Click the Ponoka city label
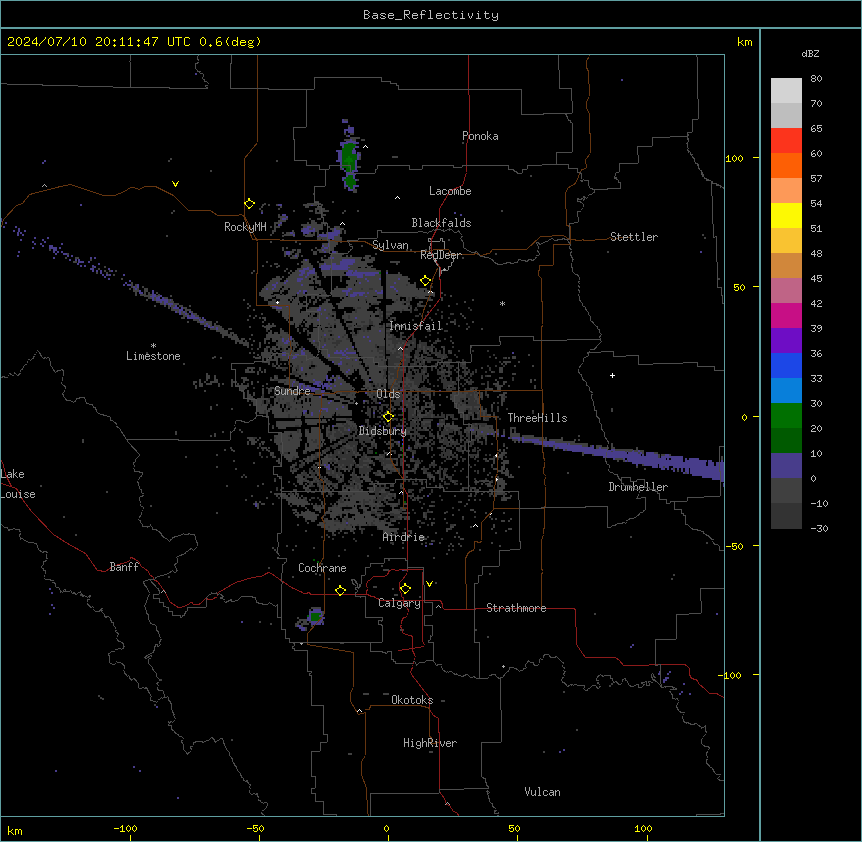Image resolution: width=862 pixels, height=842 pixels. point(480,136)
